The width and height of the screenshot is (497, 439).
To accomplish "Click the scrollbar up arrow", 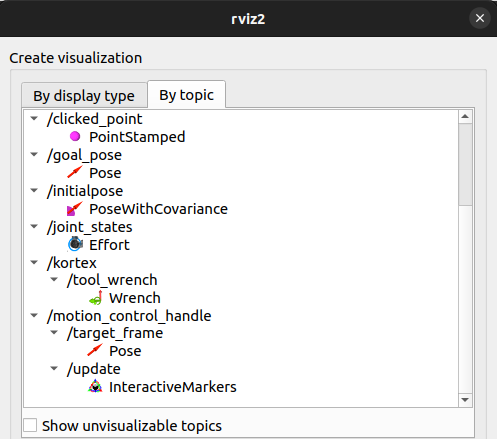I will pos(465,117).
